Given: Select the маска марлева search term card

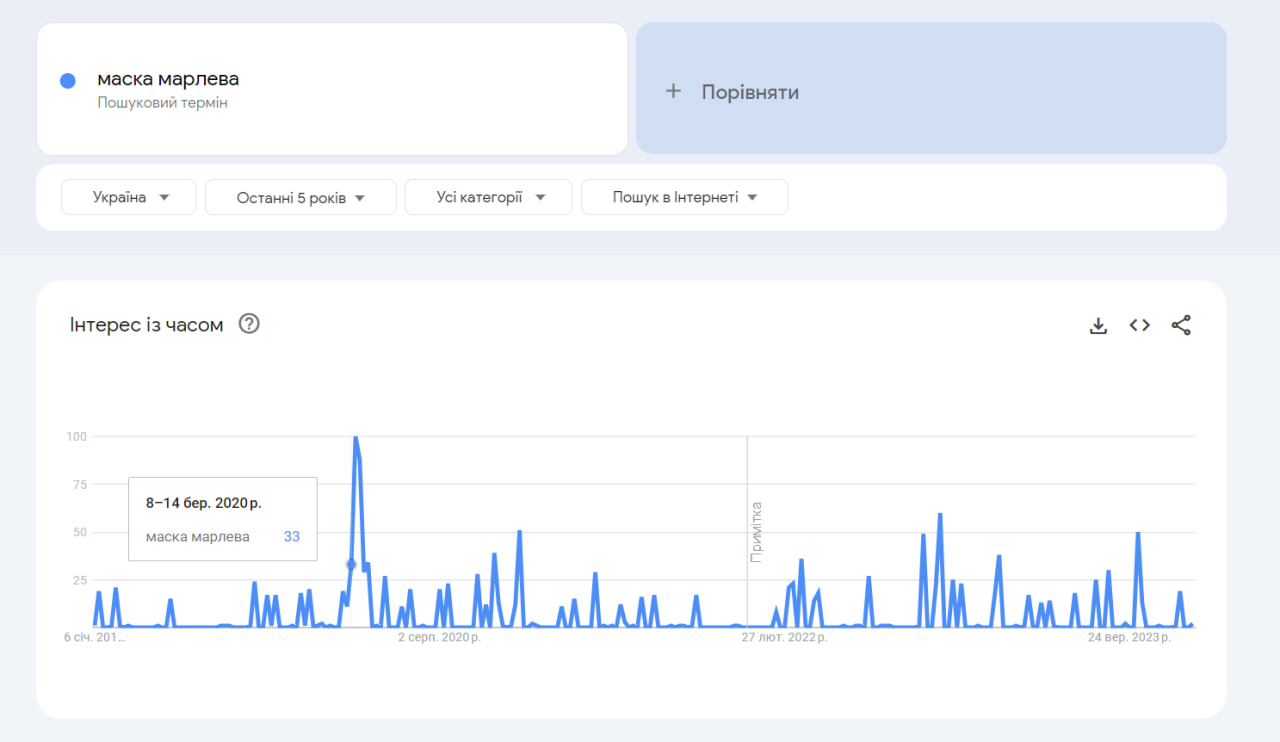Looking at the screenshot, I should coord(332,88).
